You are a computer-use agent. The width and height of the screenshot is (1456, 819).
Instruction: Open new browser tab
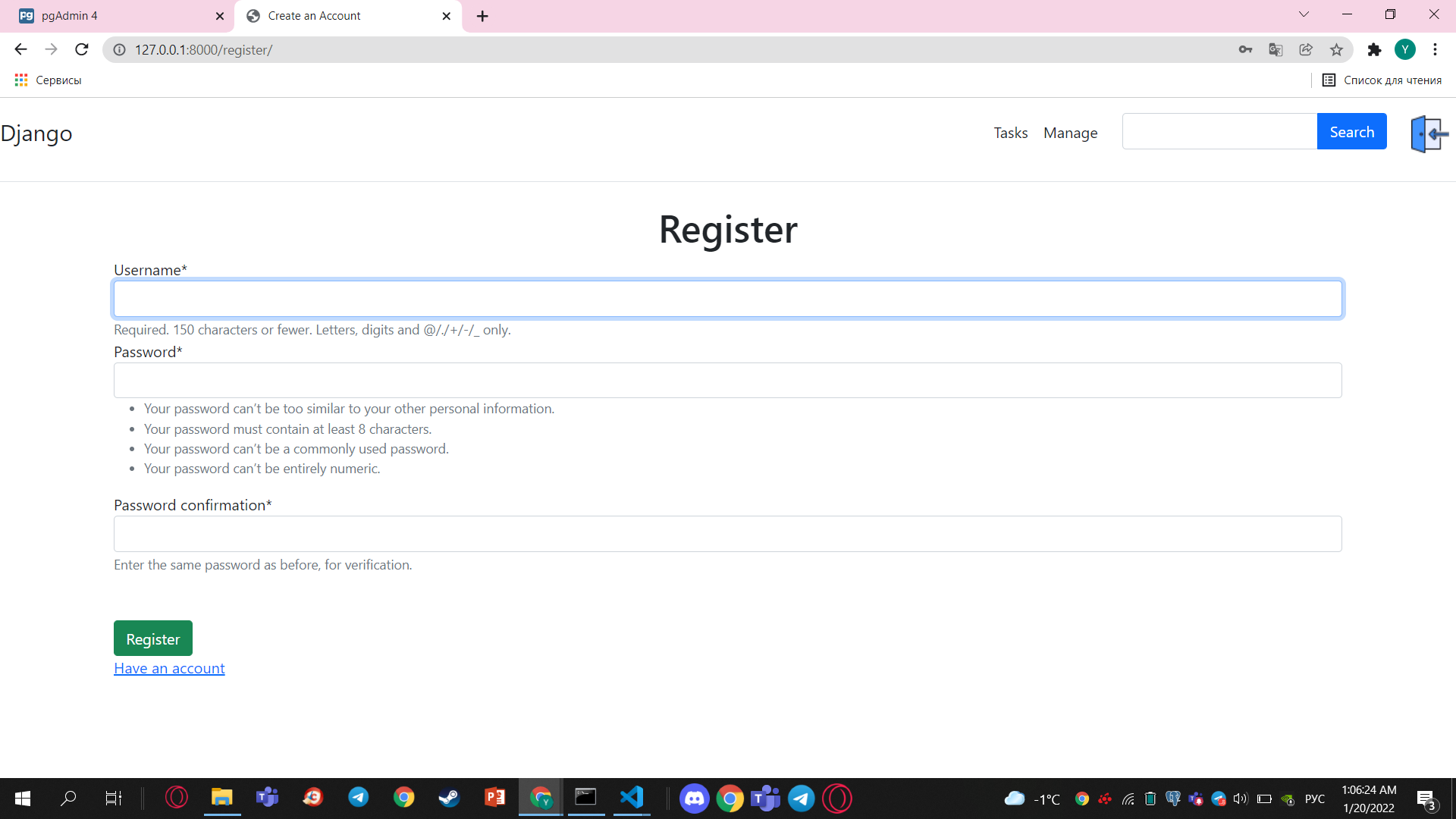click(x=482, y=16)
